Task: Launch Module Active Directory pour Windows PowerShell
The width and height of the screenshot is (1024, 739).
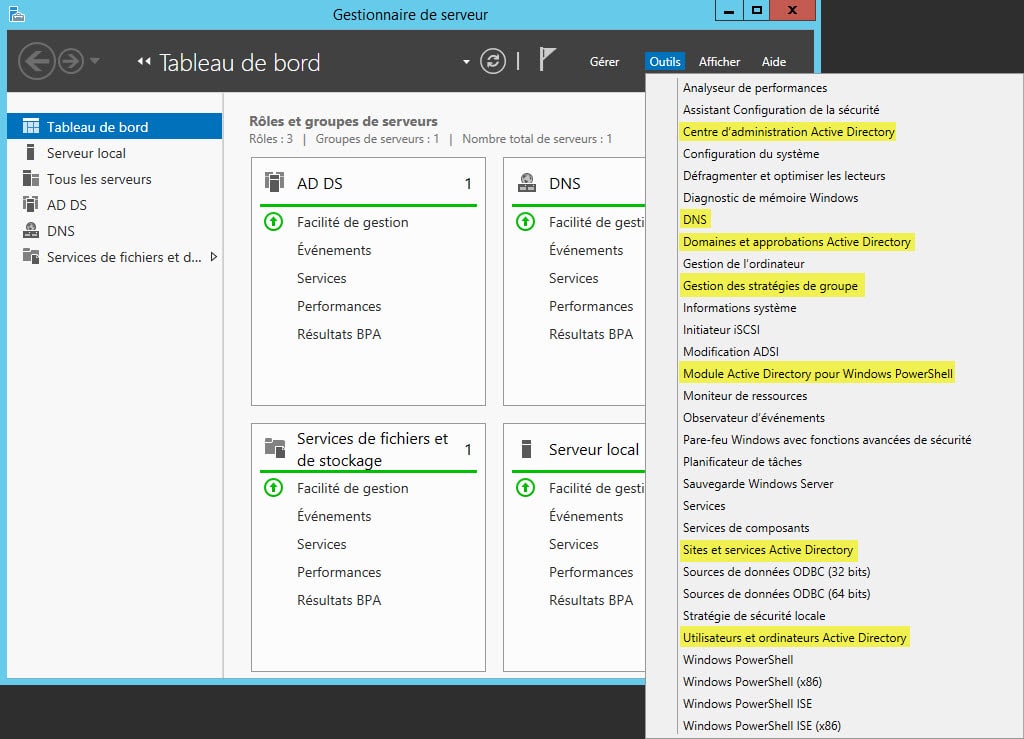Action: (x=818, y=373)
